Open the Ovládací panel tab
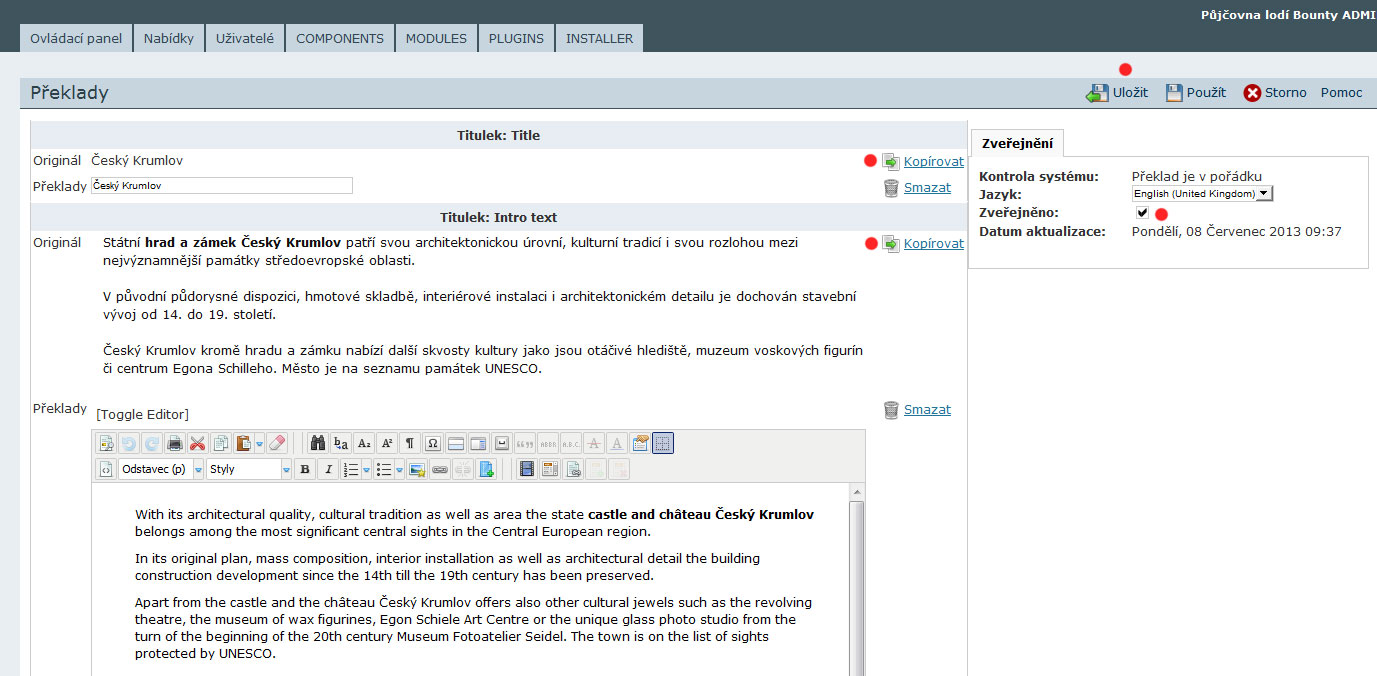The width and height of the screenshot is (1377, 676). [x=76, y=38]
